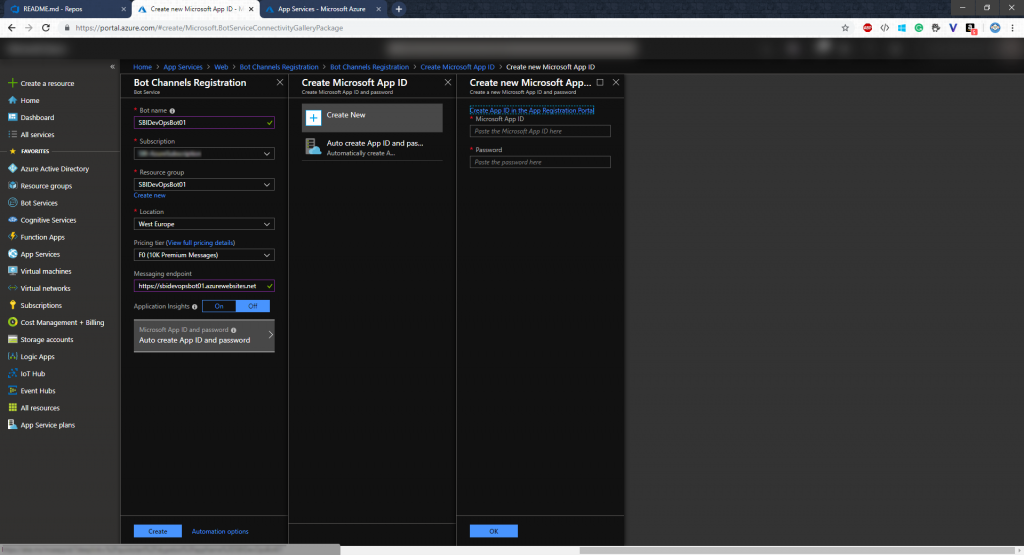Open the Pricing tier dropdown
Screen dimensions: 1024x555
pyautogui.click(x=204, y=255)
